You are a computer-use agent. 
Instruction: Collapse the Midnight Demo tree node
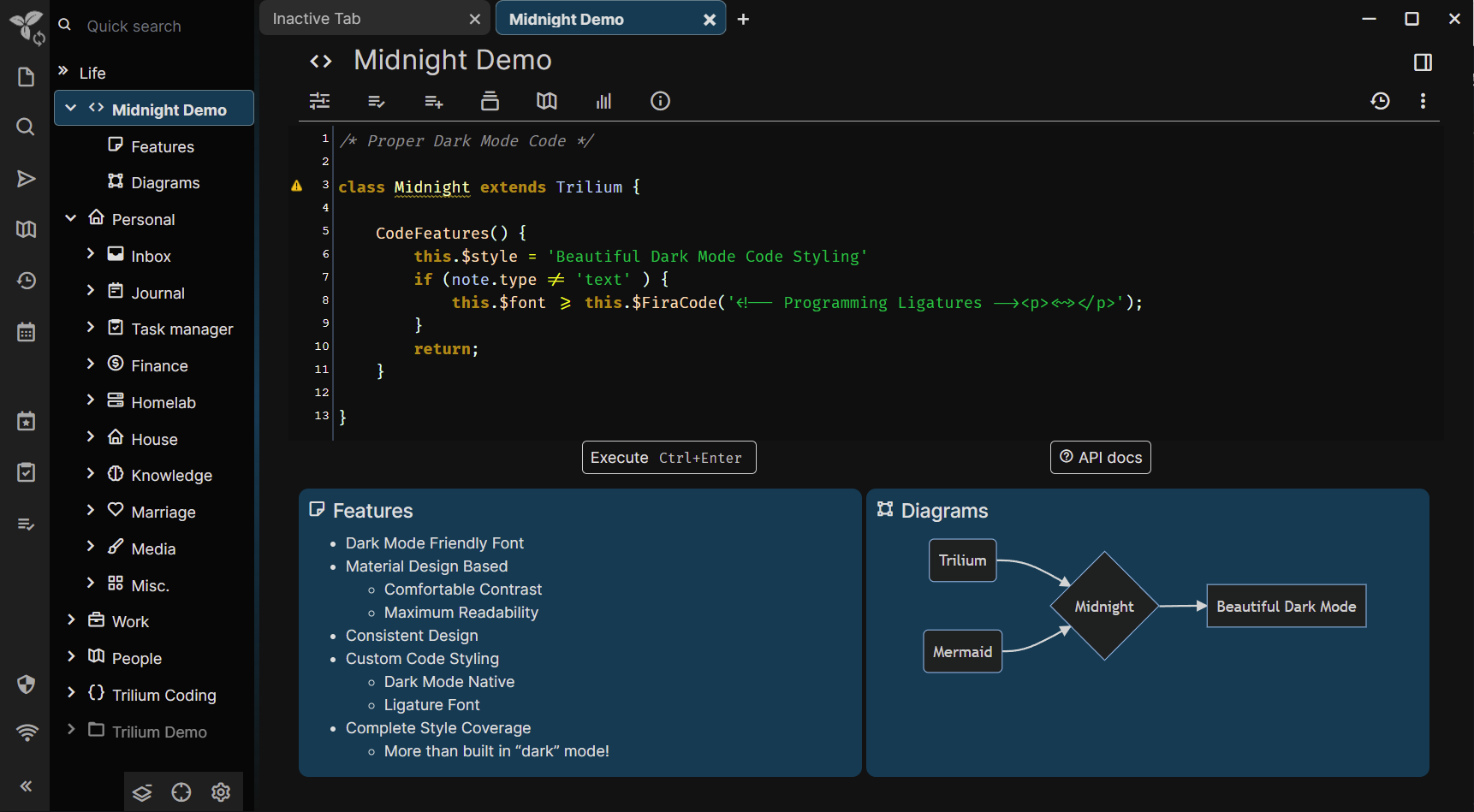(x=71, y=109)
